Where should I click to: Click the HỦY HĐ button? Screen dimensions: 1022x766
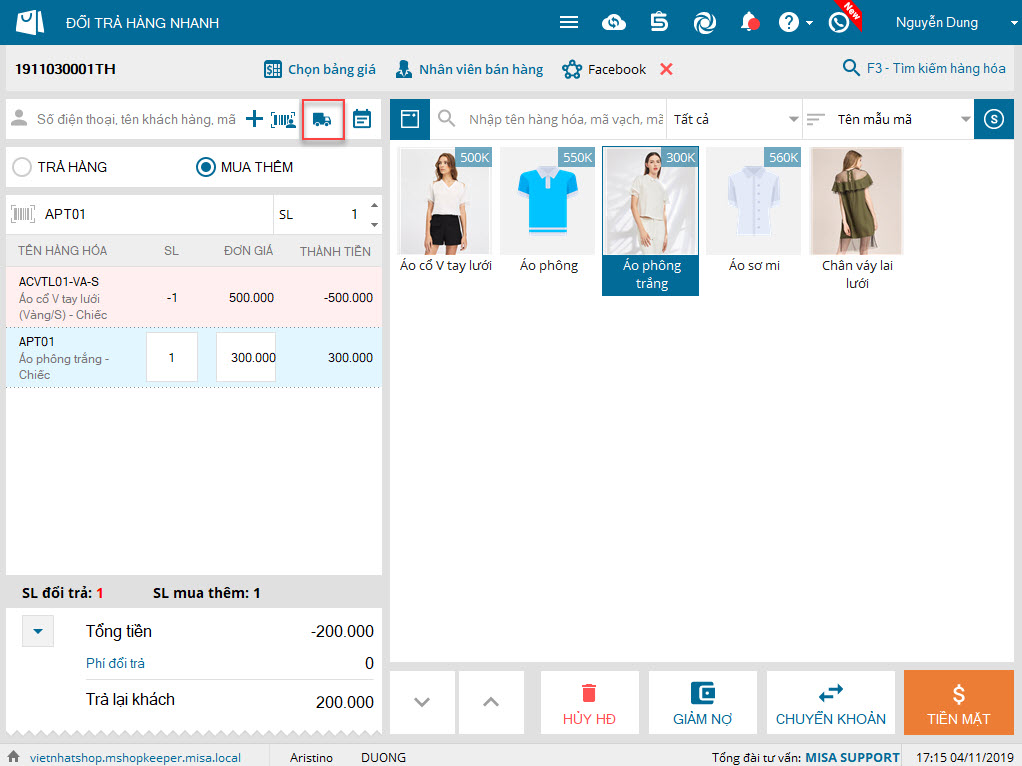tap(589, 703)
